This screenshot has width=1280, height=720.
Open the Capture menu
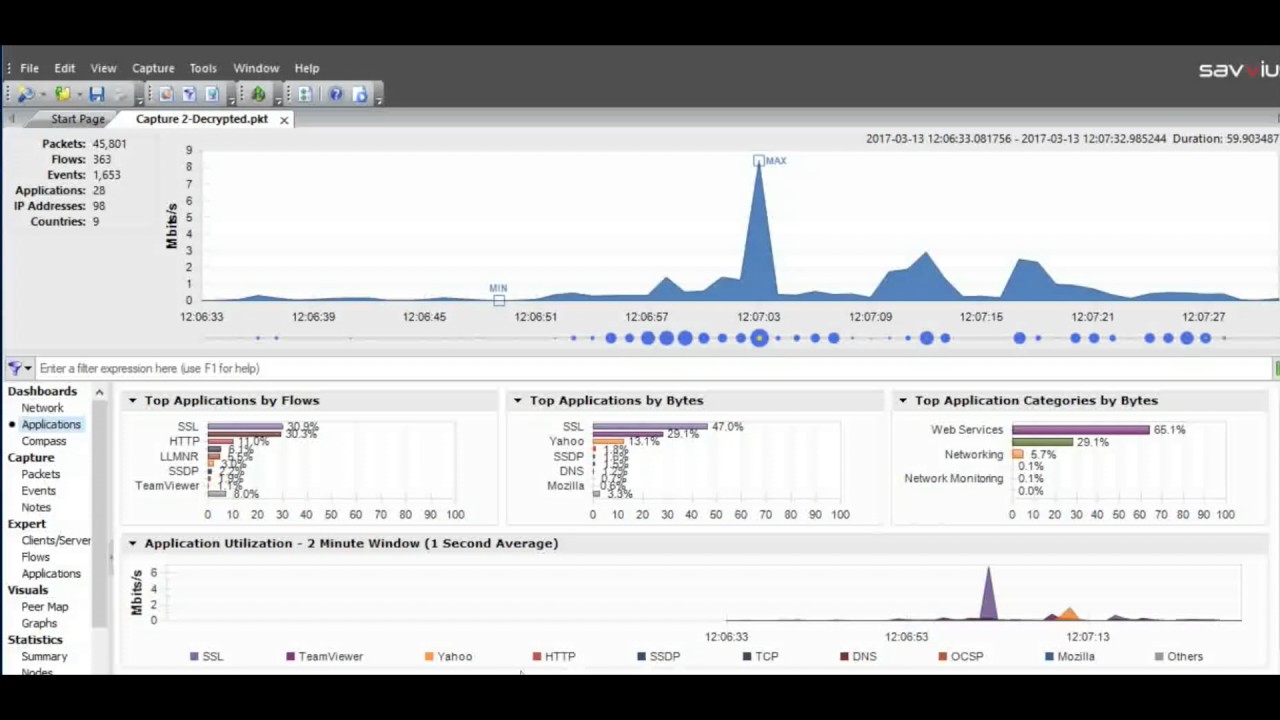point(153,68)
